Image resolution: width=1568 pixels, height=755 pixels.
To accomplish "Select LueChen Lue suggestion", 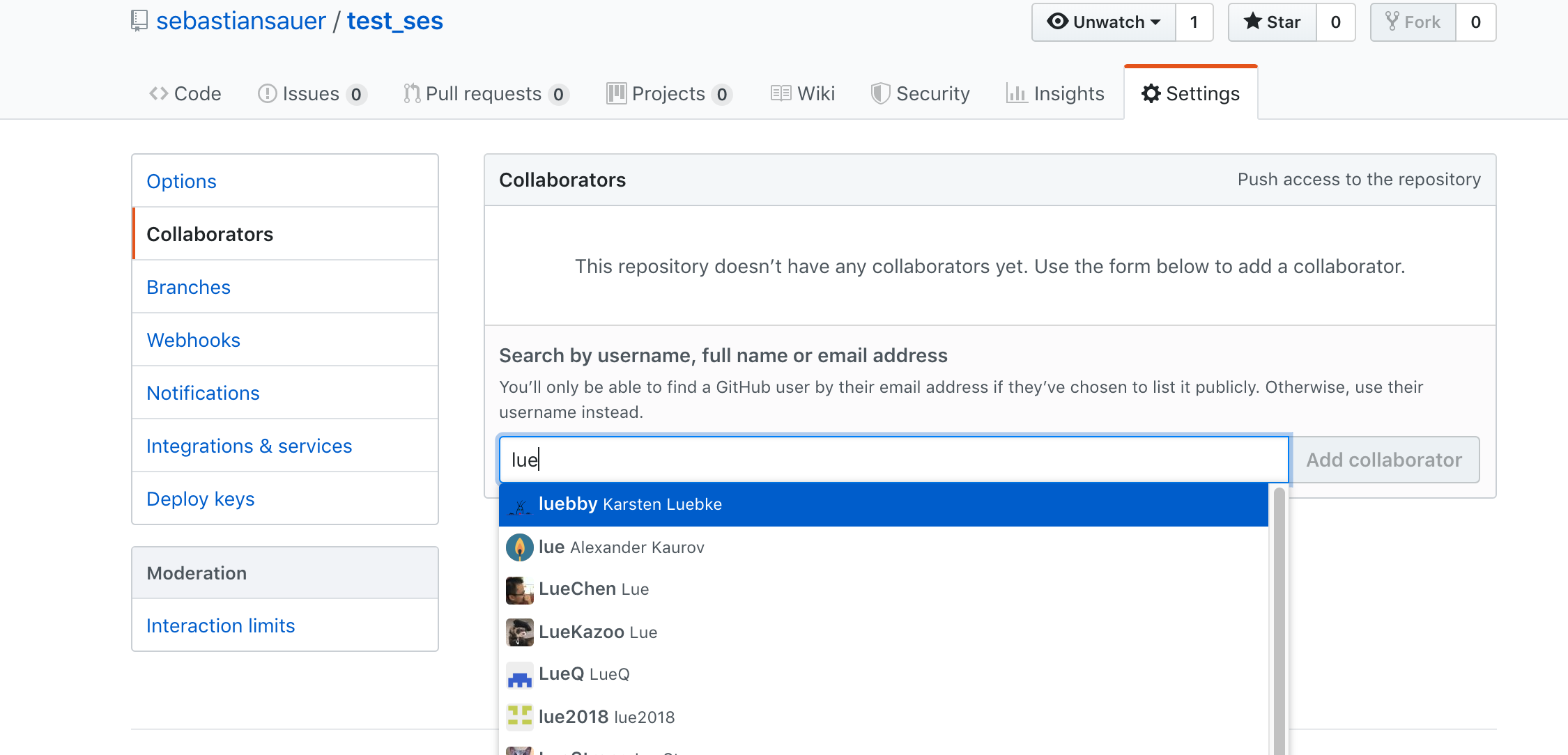I will (x=884, y=590).
